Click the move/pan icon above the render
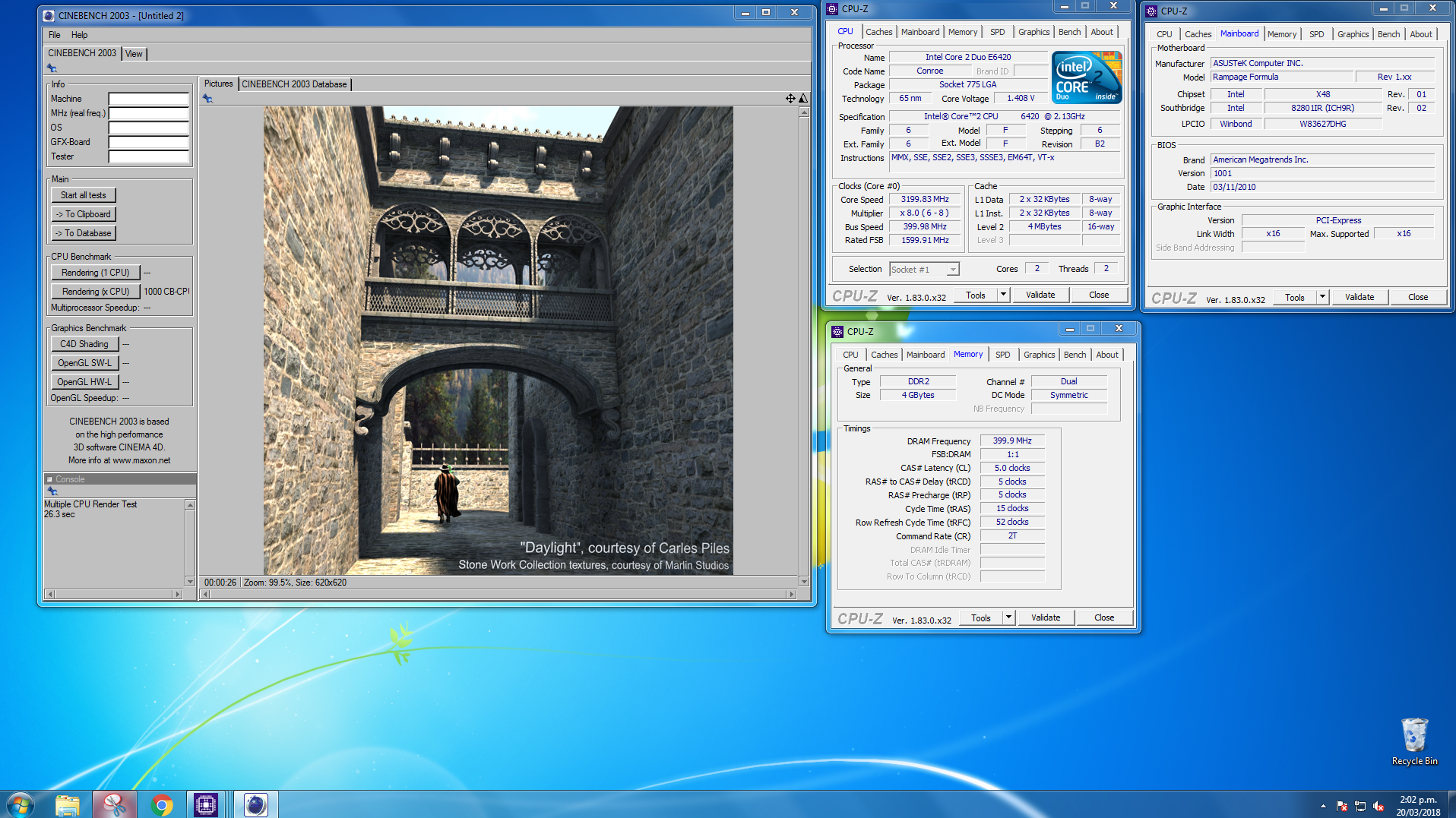 790,98
